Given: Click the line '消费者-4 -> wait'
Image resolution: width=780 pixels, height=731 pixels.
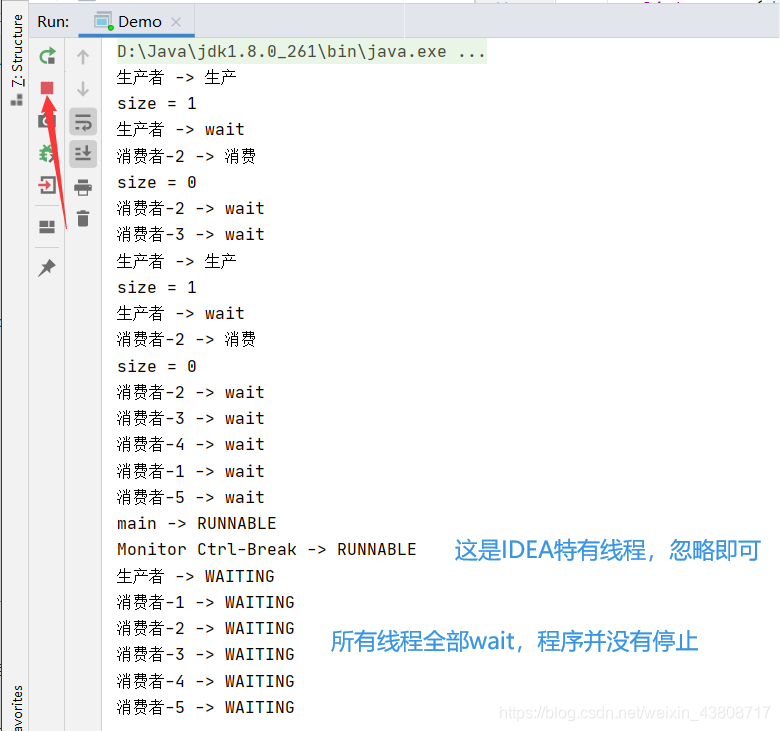Looking at the screenshot, I should tap(191, 444).
